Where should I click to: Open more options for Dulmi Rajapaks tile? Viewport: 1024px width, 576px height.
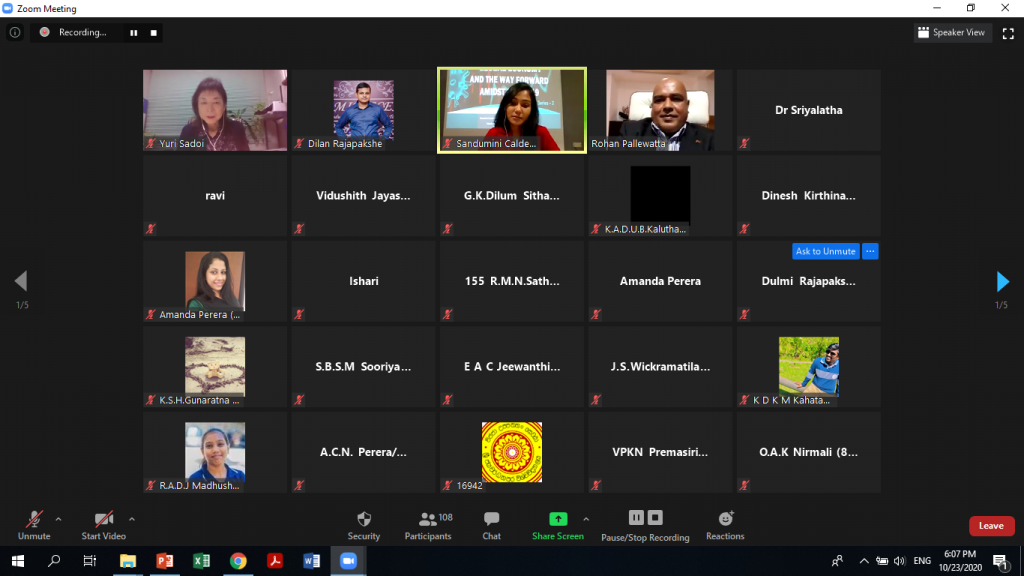870,251
